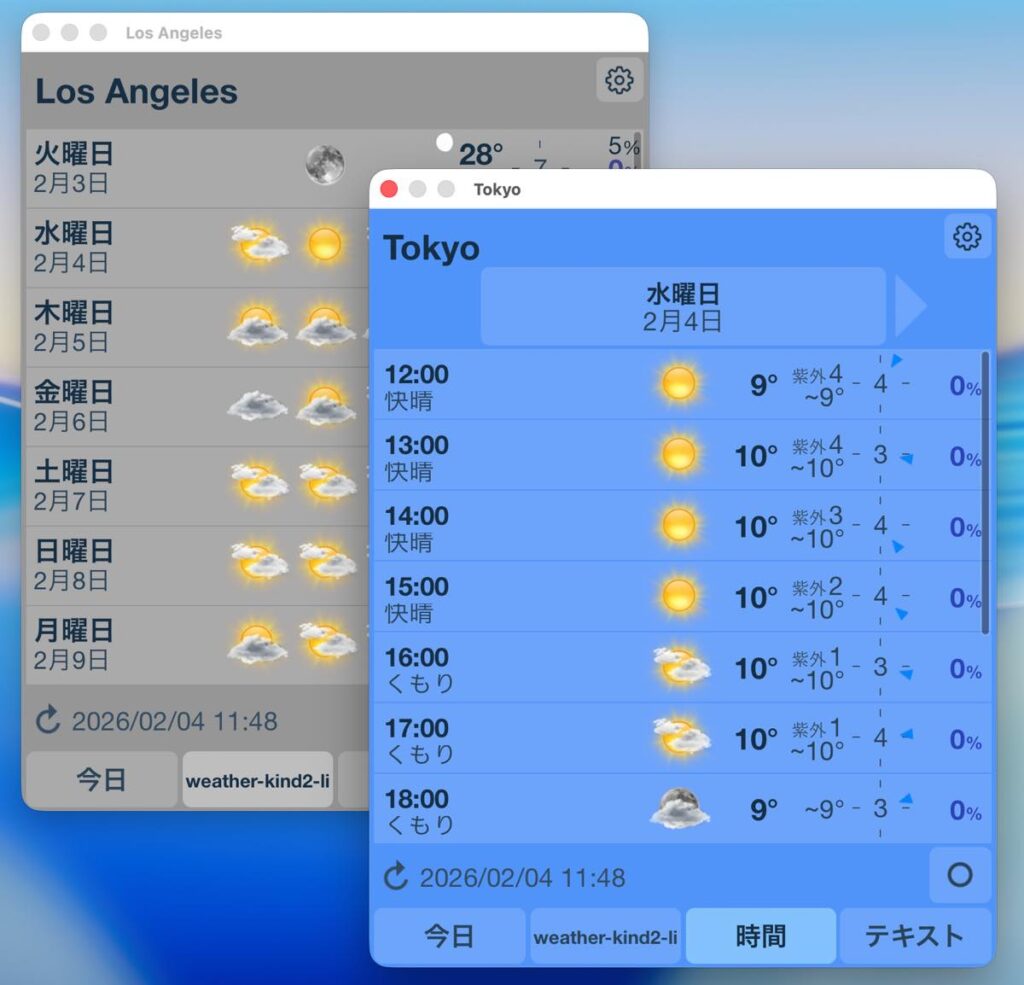Screen dimensions: 1024x985
Task: Click refresh icon in Los Angeles window
Action: 48,721
